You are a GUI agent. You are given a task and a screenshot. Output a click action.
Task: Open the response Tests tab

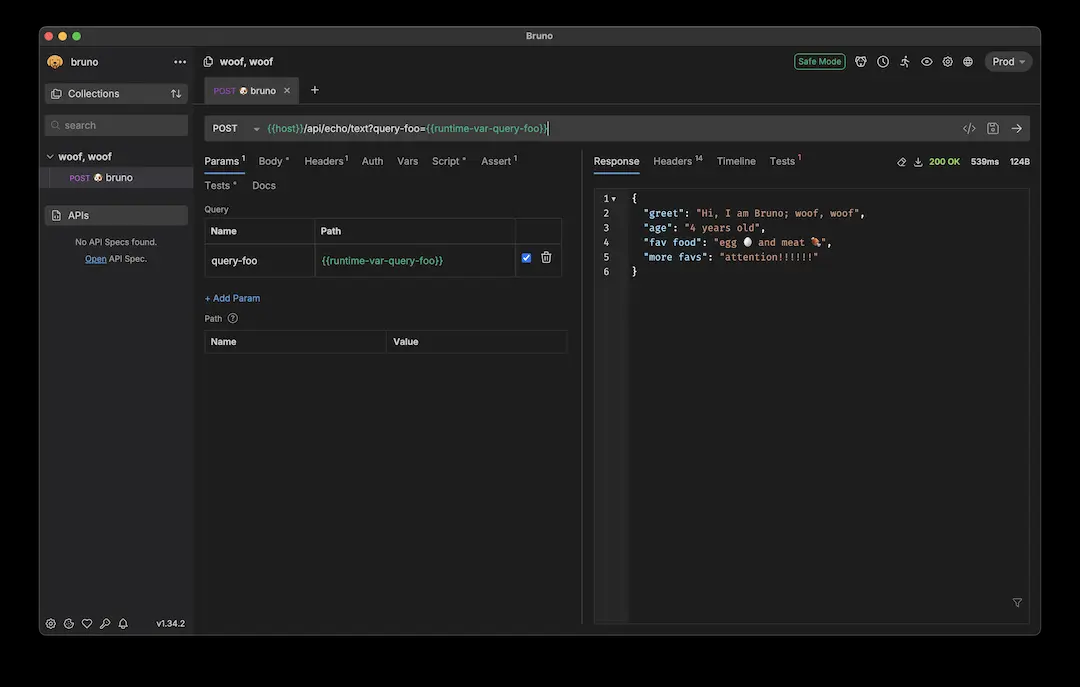pos(785,161)
